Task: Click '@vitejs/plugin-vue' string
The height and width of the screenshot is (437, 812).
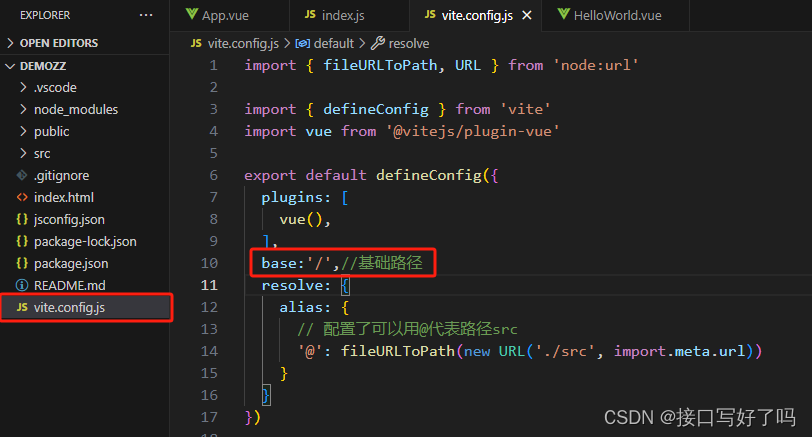Action: (472, 132)
